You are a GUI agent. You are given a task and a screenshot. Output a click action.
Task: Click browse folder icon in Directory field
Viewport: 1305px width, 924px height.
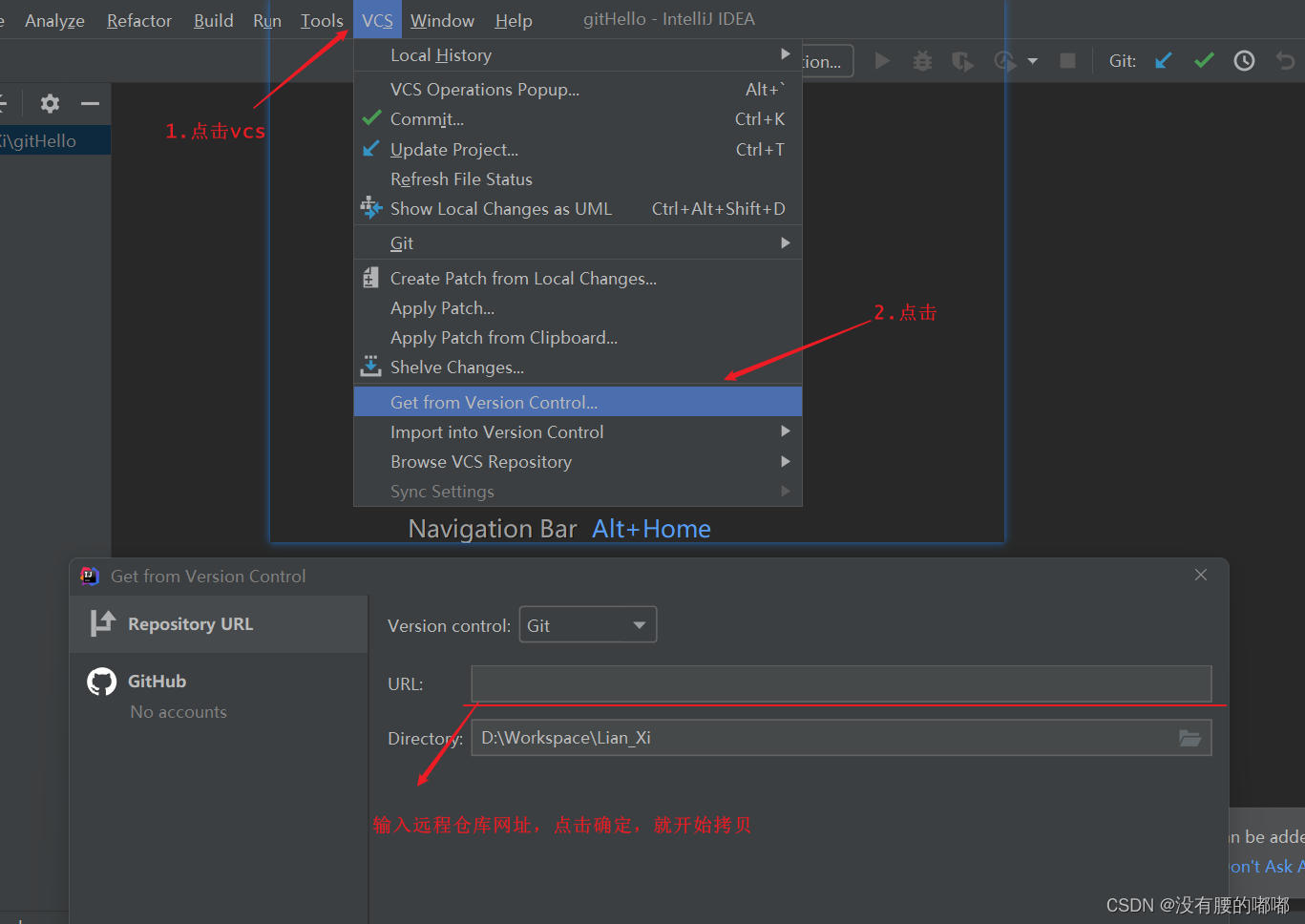click(x=1189, y=738)
